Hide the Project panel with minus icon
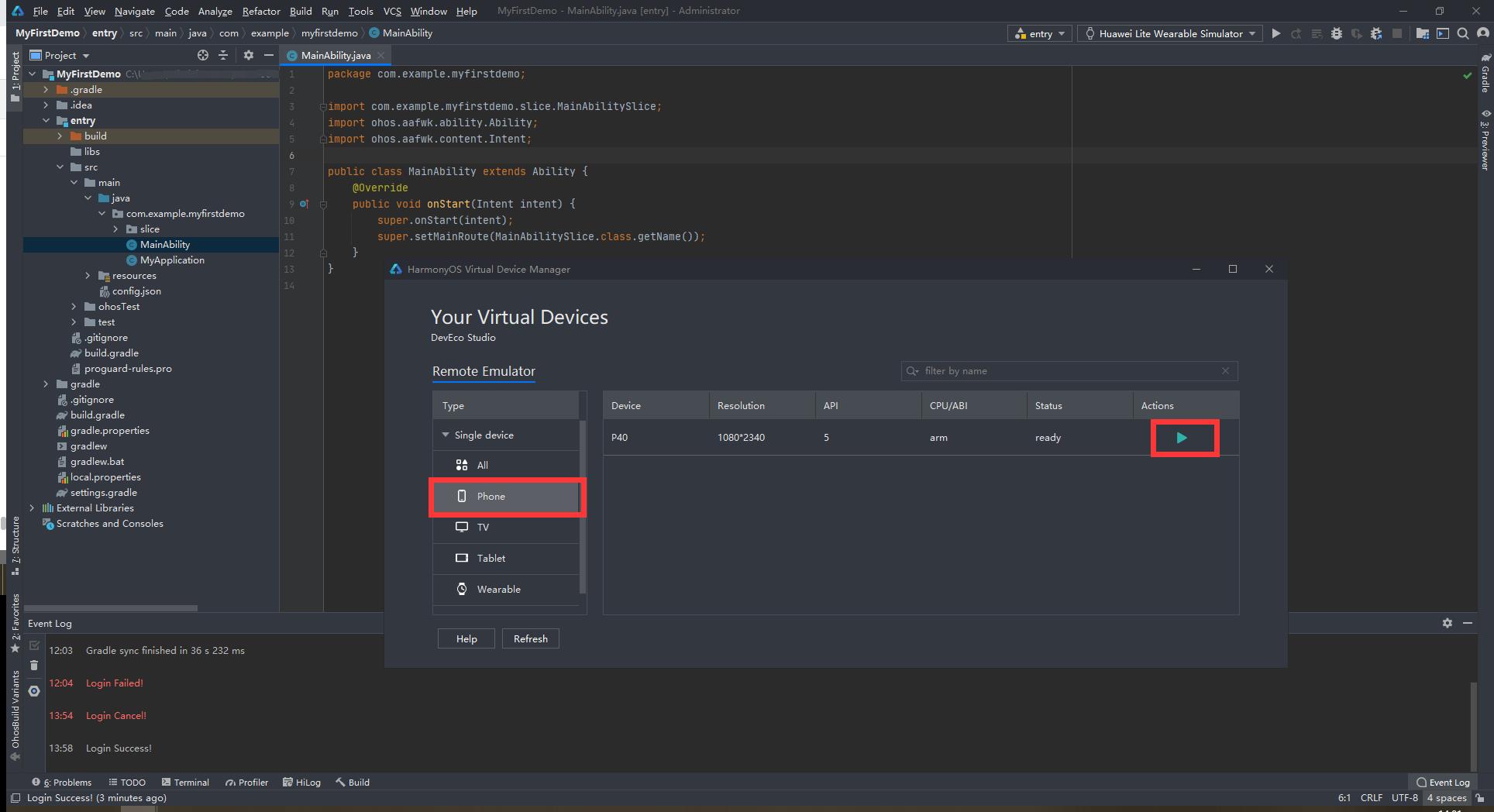Screen dimensions: 1494x812 coord(268,55)
